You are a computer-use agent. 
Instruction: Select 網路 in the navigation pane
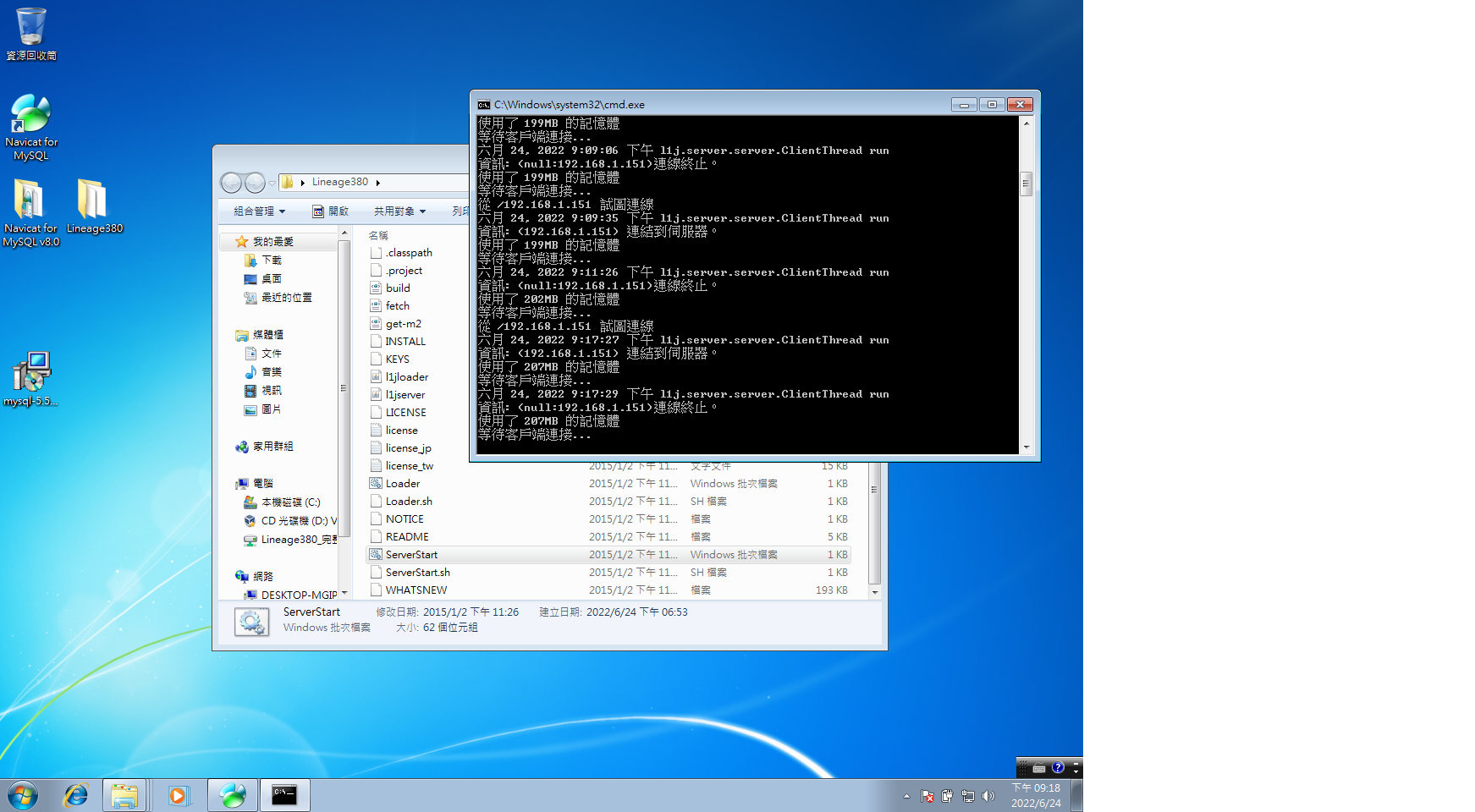click(254, 577)
